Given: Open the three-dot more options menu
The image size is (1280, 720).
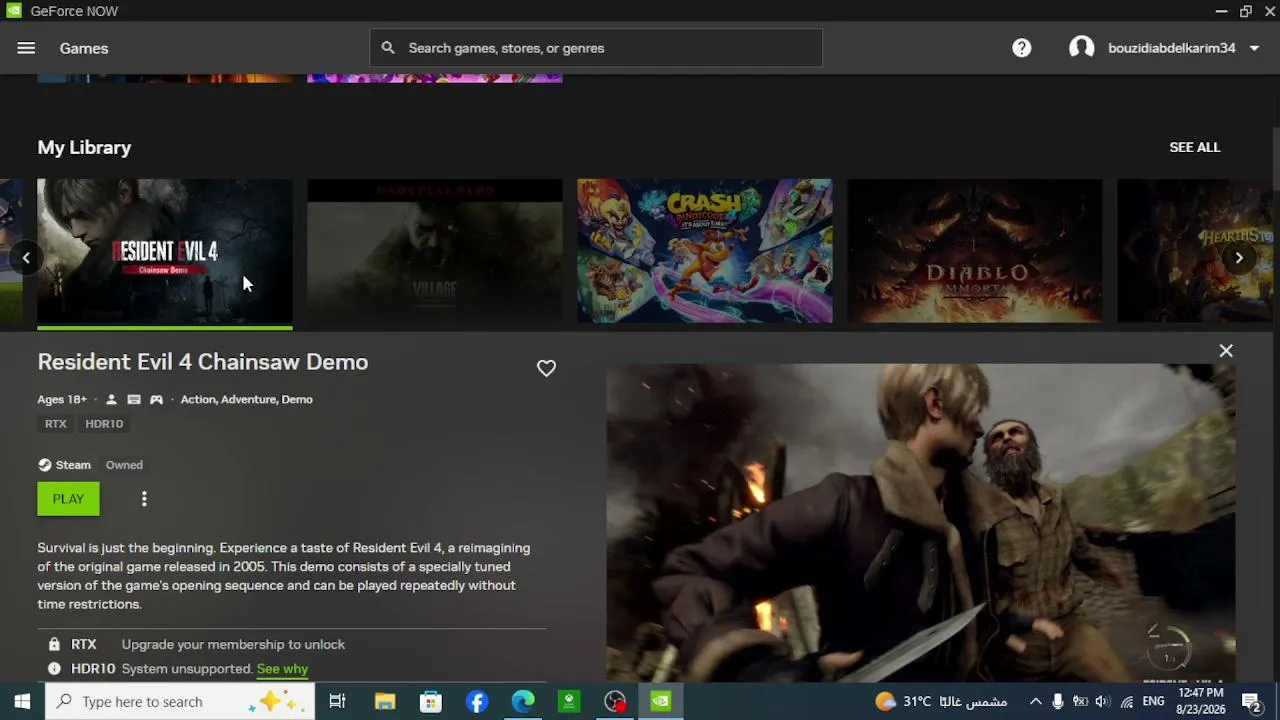Looking at the screenshot, I should tap(144, 499).
